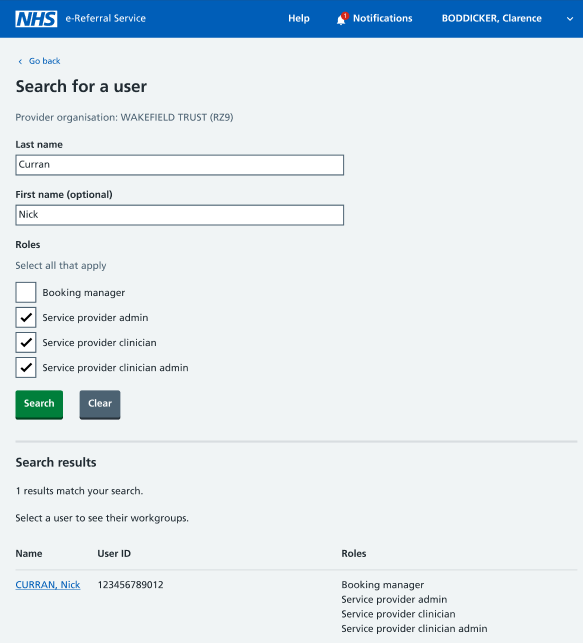Click Service provider admin in results
The image size is (583, 643).
[394, 600]
